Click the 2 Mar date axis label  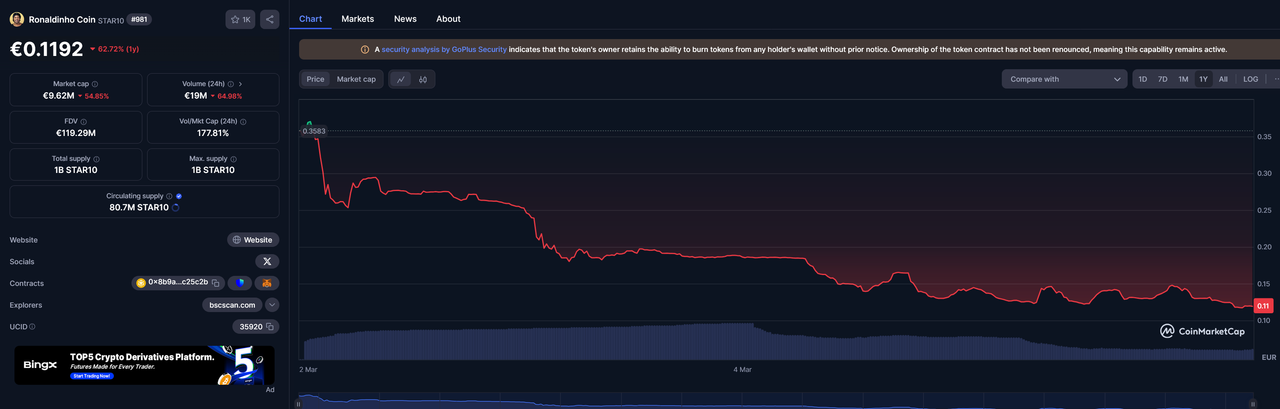[309, 370]
